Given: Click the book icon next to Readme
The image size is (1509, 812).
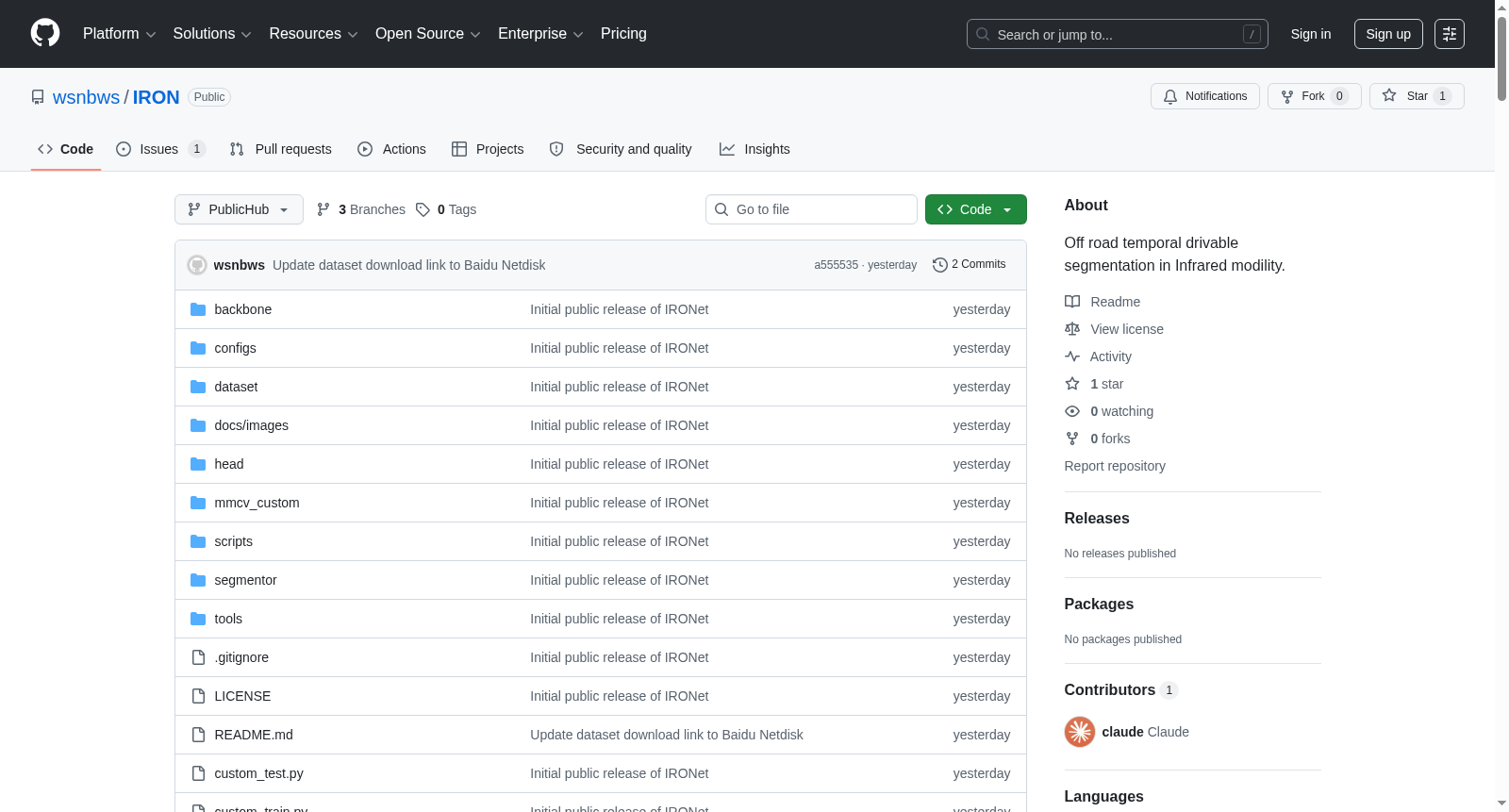Looking at the screenshot, I should point(1072,302).
